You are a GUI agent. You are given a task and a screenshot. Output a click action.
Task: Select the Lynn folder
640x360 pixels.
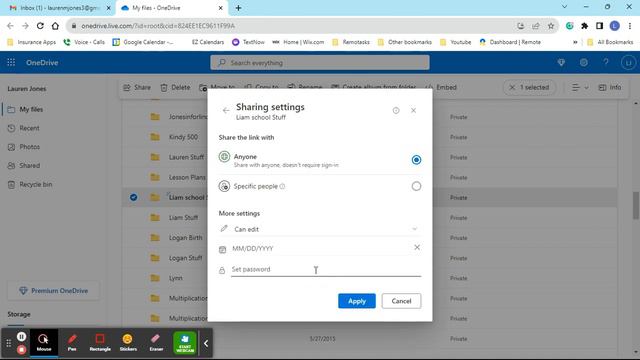click(176, 278)
